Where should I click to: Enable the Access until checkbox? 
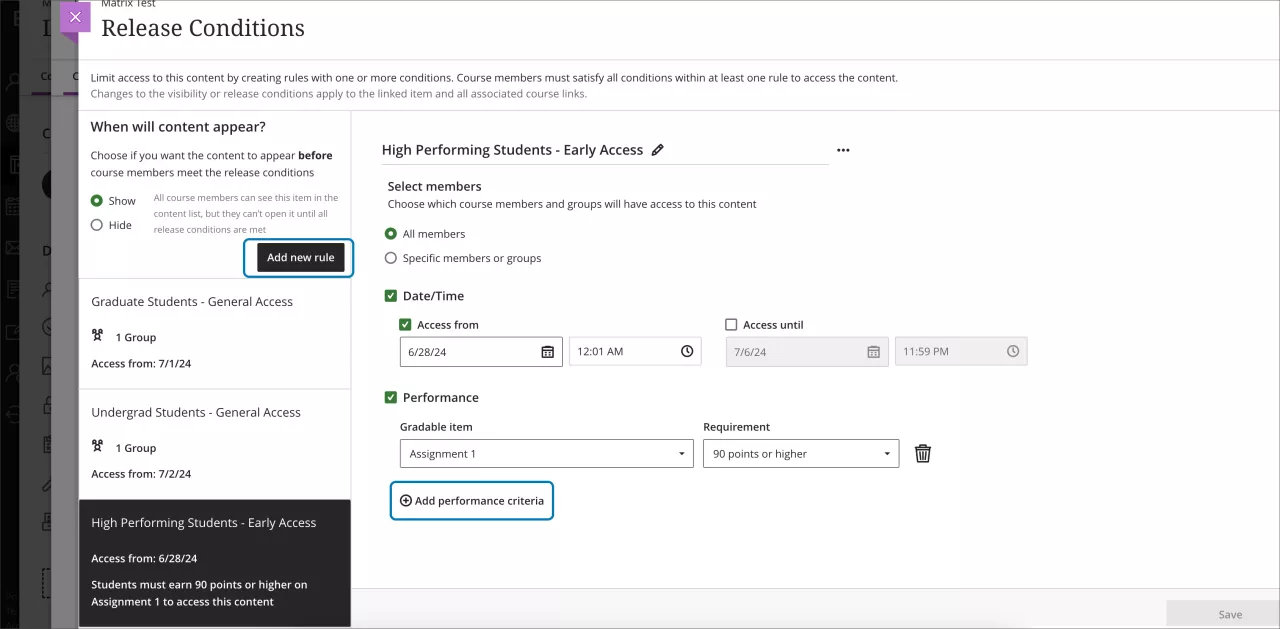click(732, 324)
